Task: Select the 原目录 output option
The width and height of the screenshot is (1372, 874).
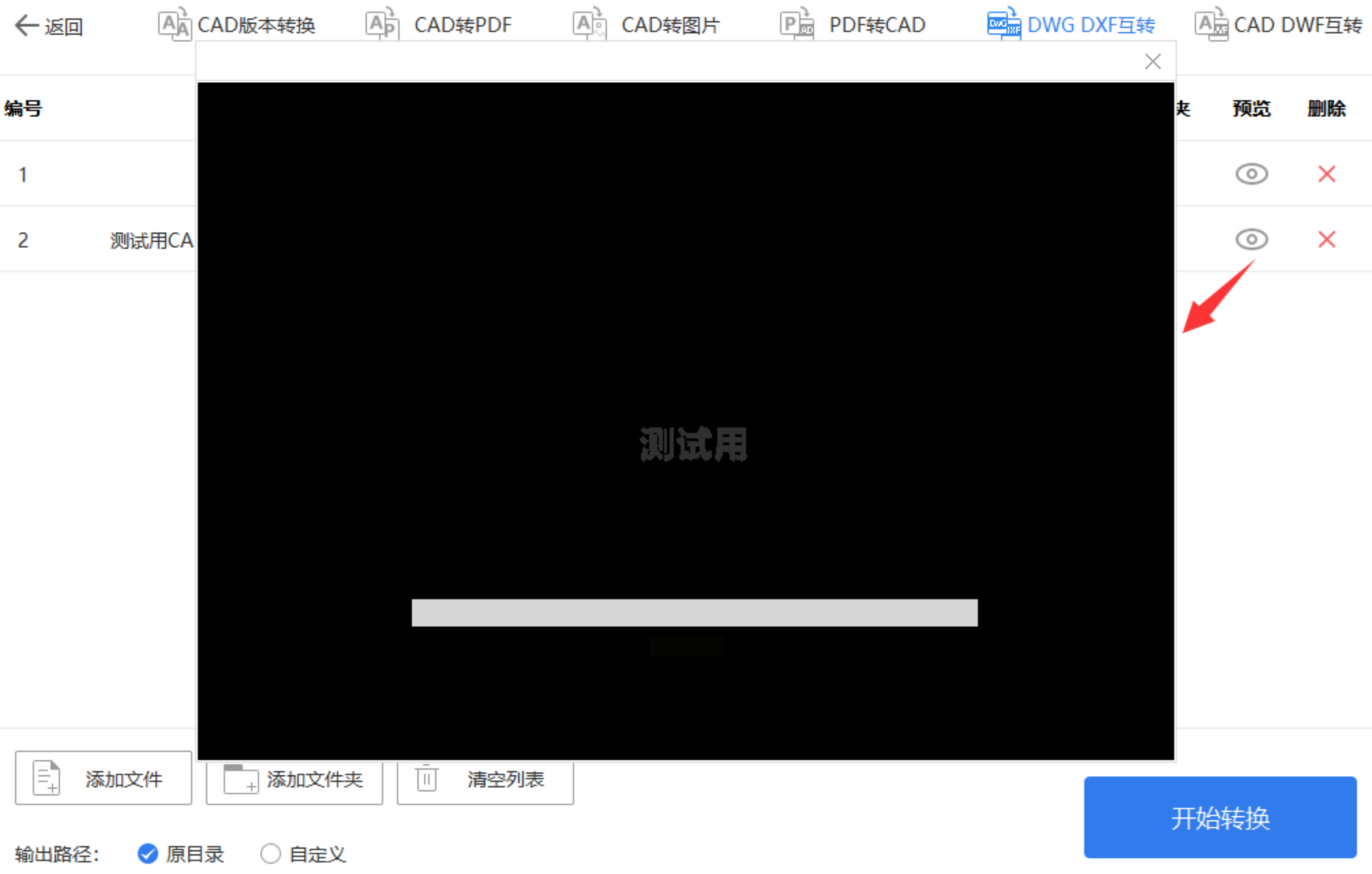Action: click(148, 854)
